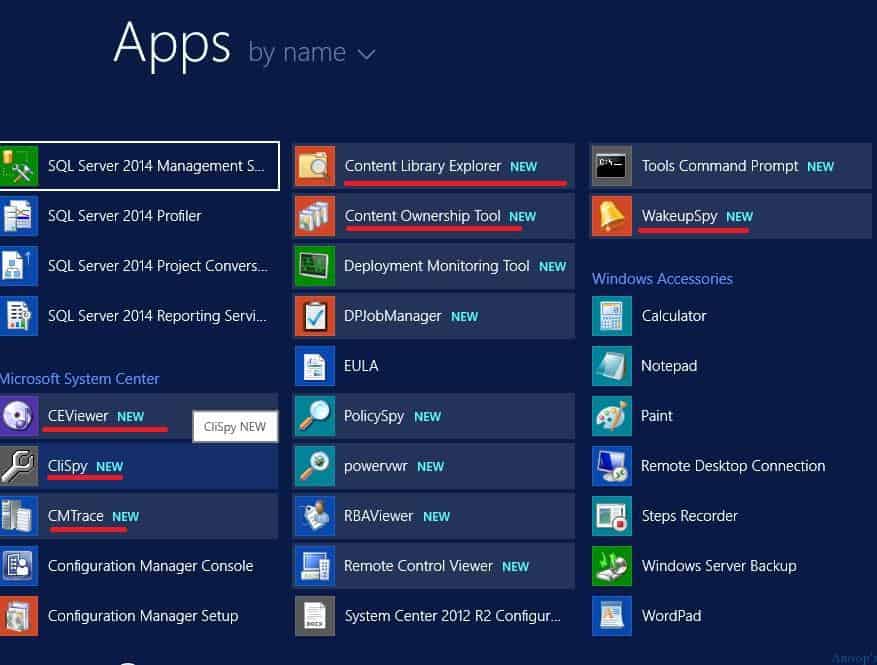
Task: Click 'Tools Command Prompt' text
Action: click(x=720, y=166)
